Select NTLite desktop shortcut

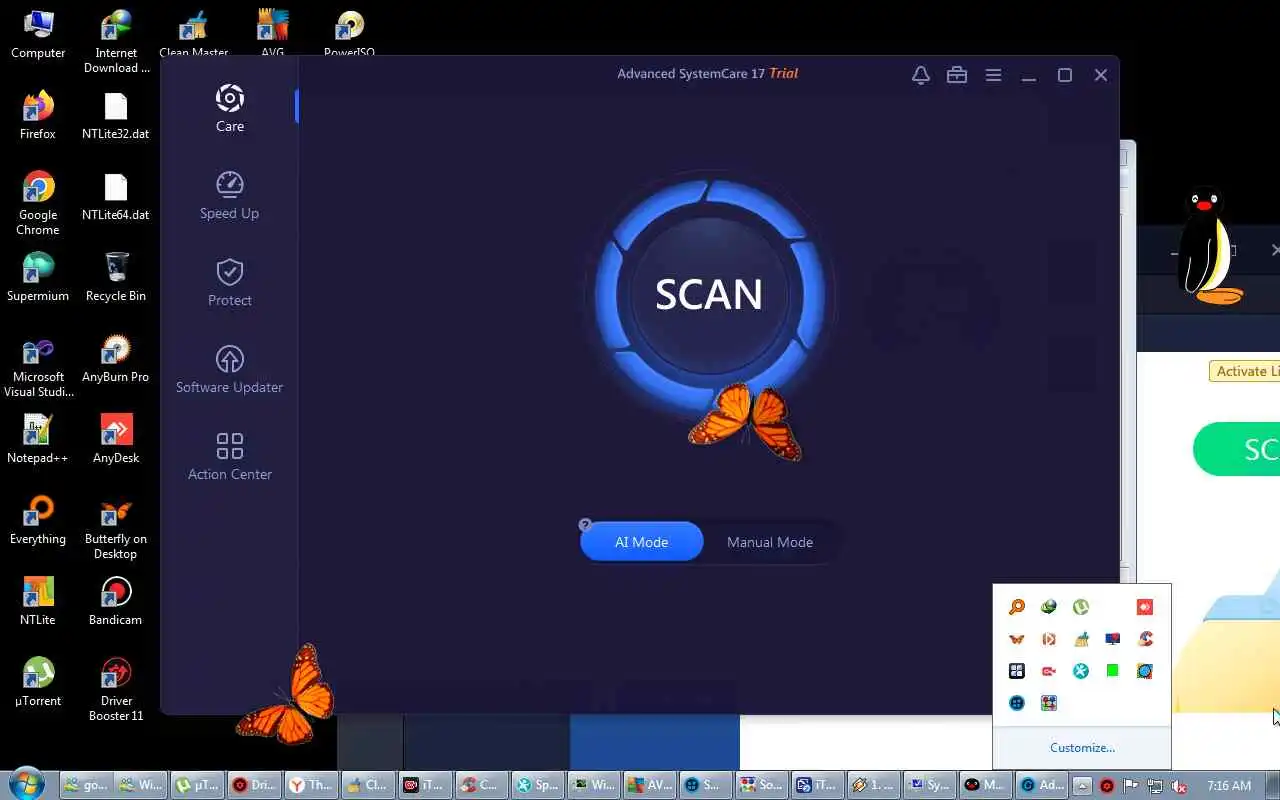pyautogui.click(x=38, y=601)
